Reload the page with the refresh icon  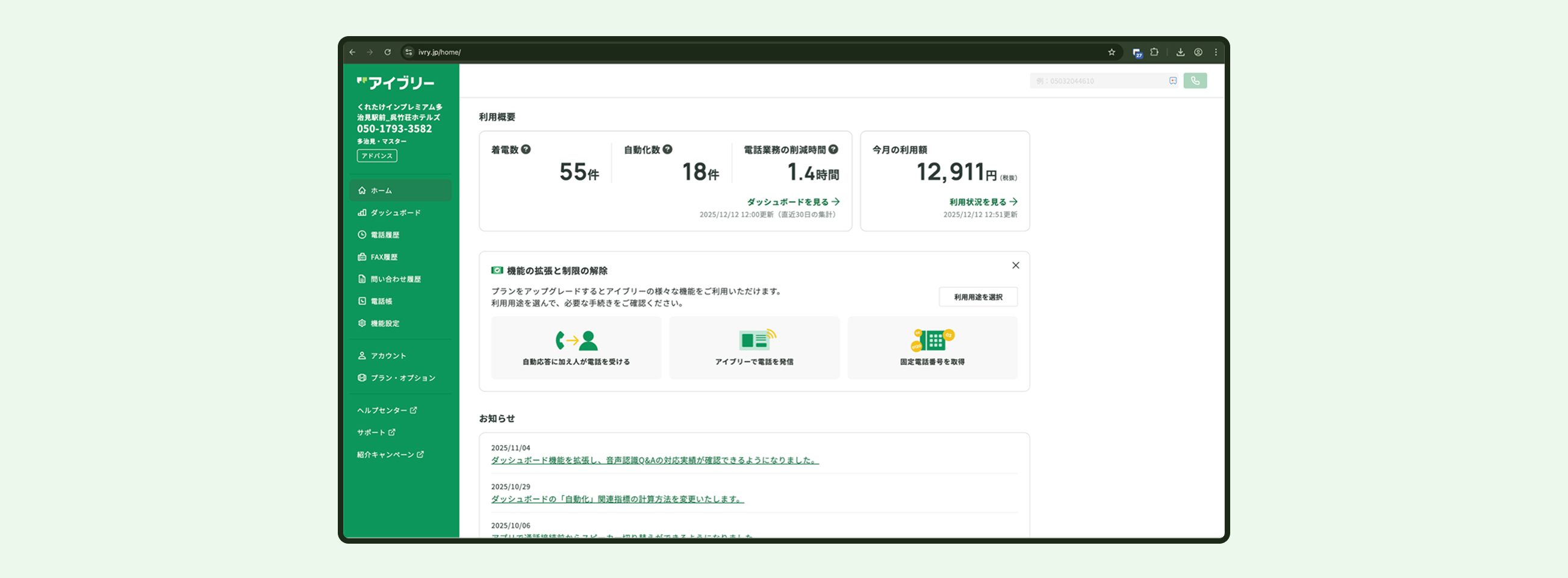(x=387, y=52)
